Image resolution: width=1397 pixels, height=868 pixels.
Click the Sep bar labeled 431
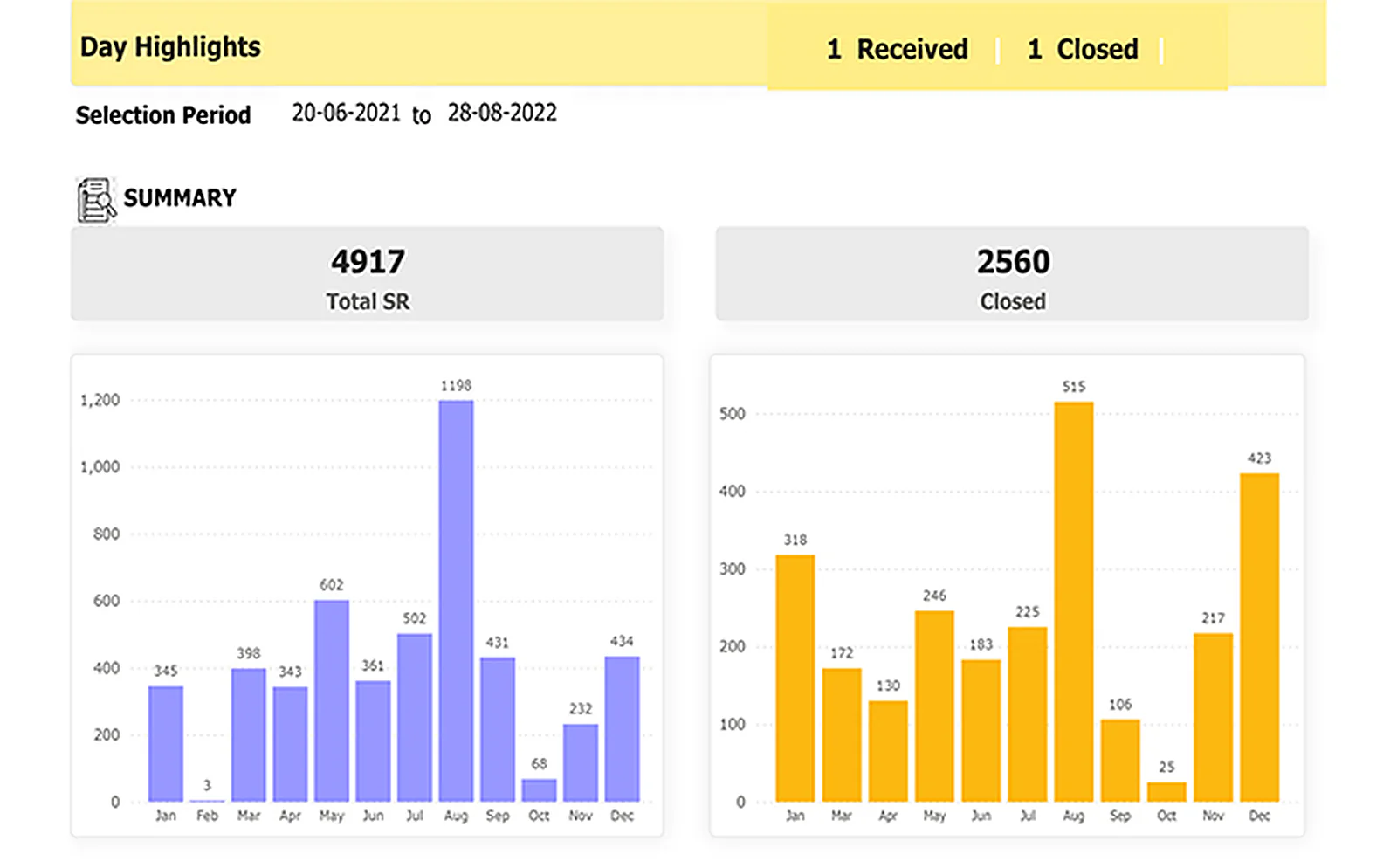[x=498, y=729]
